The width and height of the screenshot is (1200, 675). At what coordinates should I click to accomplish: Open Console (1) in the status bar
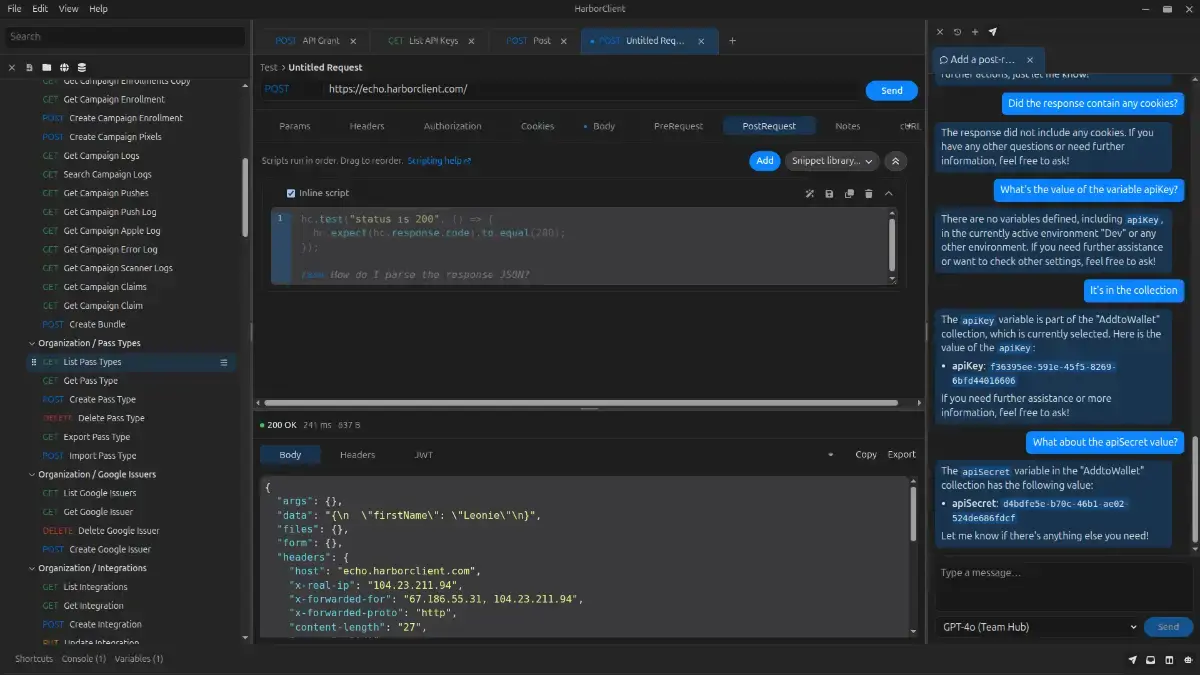pos(84,659)
